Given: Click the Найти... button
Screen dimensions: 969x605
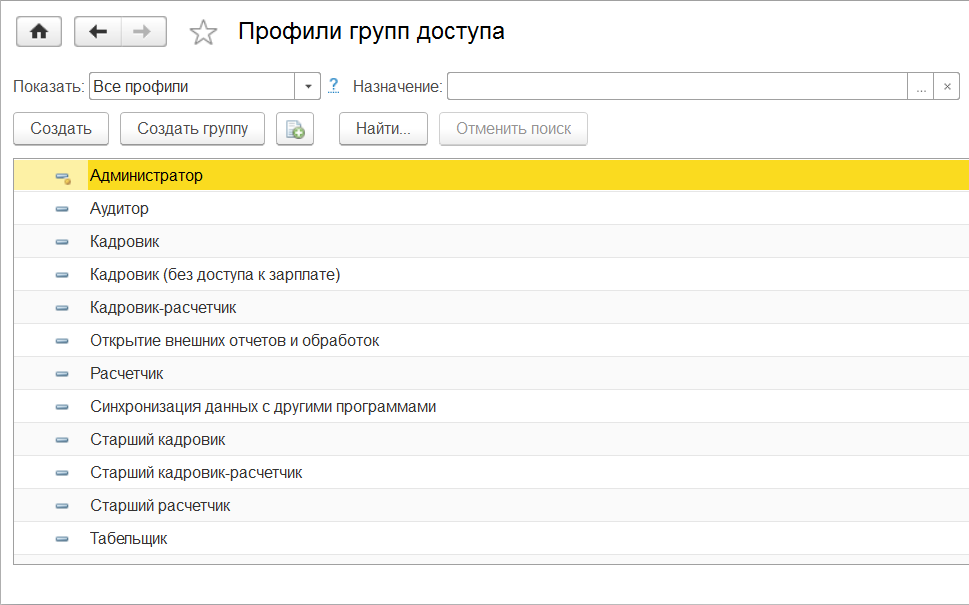Looking at the screenshot, I should (383, 129).
